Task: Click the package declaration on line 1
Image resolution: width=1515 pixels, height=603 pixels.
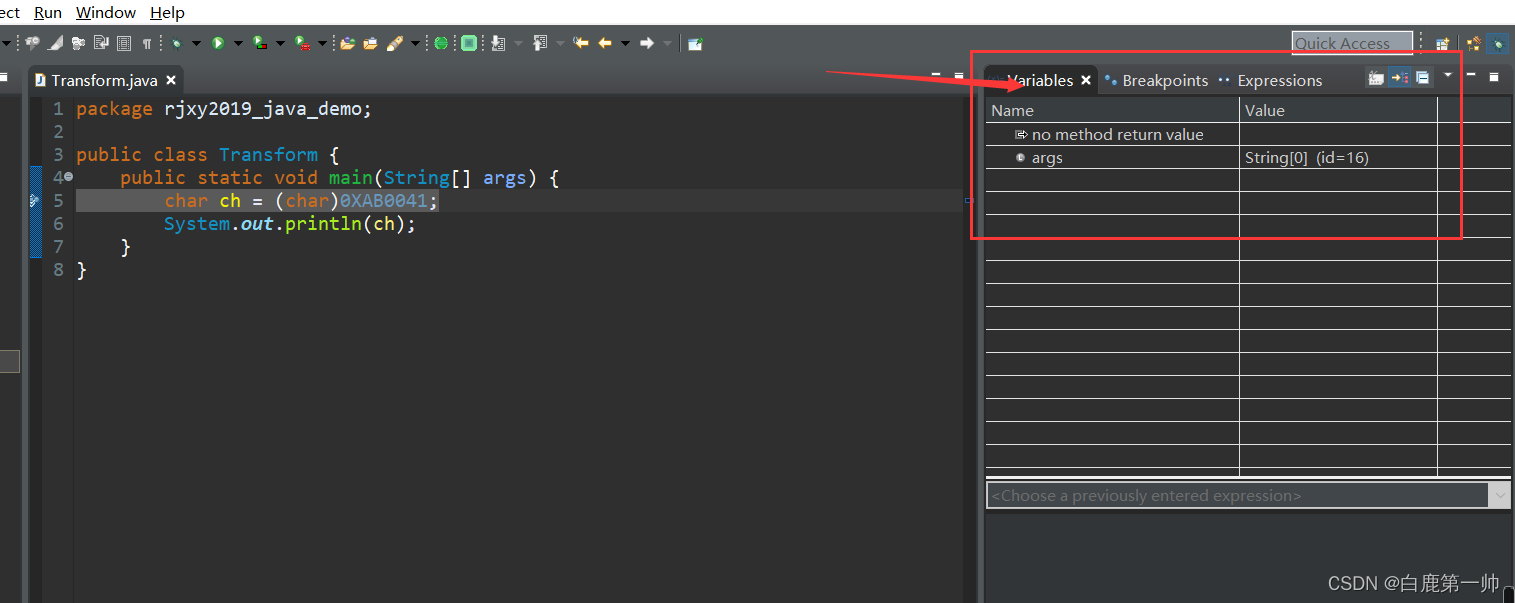Action: 224,108
